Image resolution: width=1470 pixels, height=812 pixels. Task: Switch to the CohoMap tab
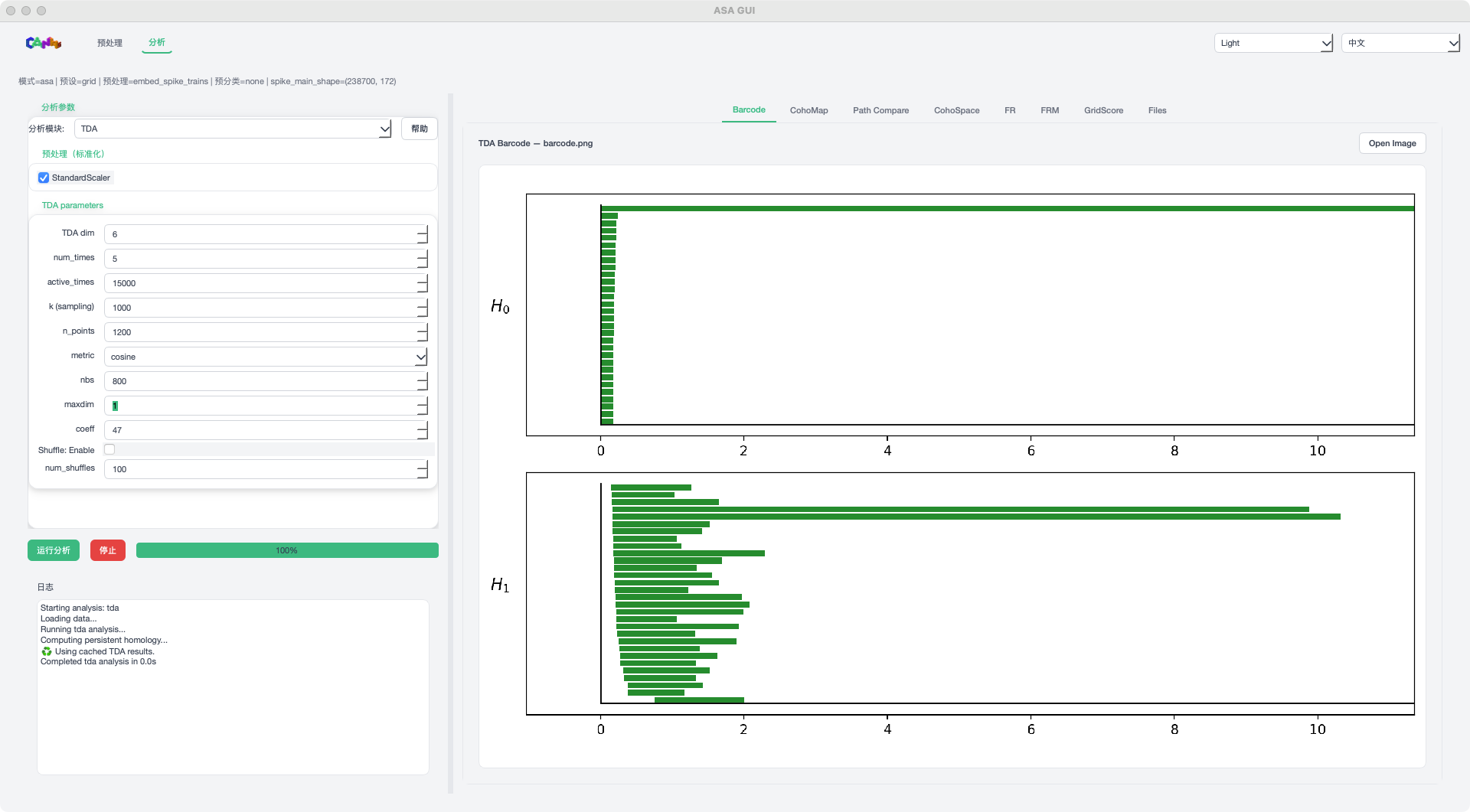(808, 110)
